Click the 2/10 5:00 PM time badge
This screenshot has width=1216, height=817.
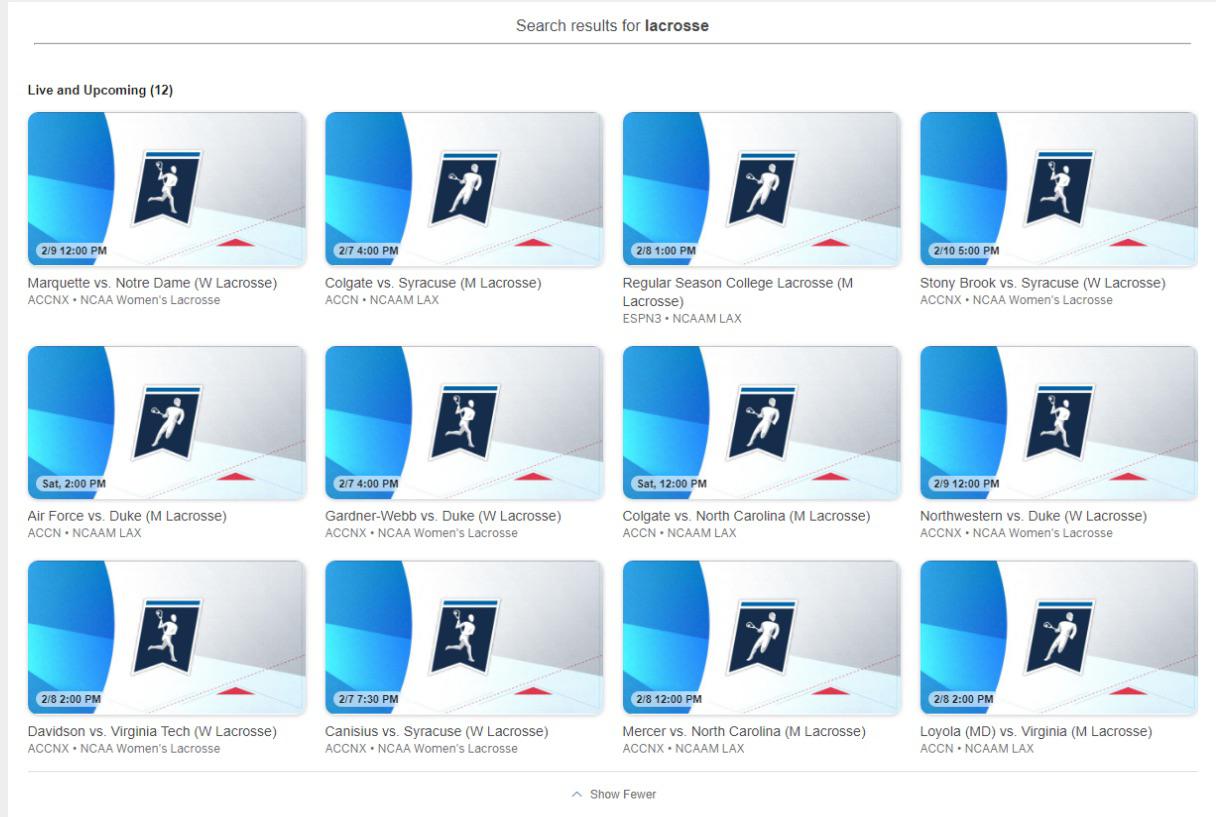[965, 250]
